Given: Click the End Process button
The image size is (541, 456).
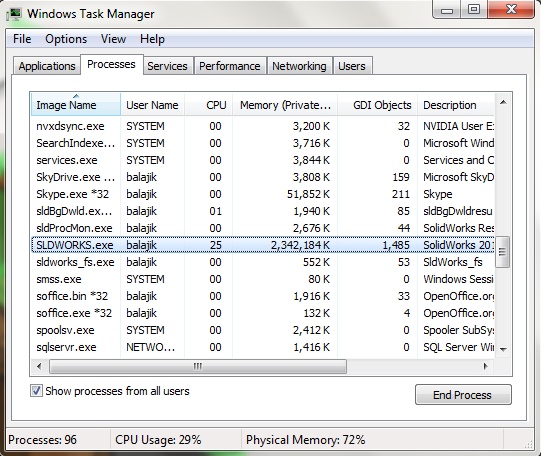Looking at the screenshot, I should [463, 395].
